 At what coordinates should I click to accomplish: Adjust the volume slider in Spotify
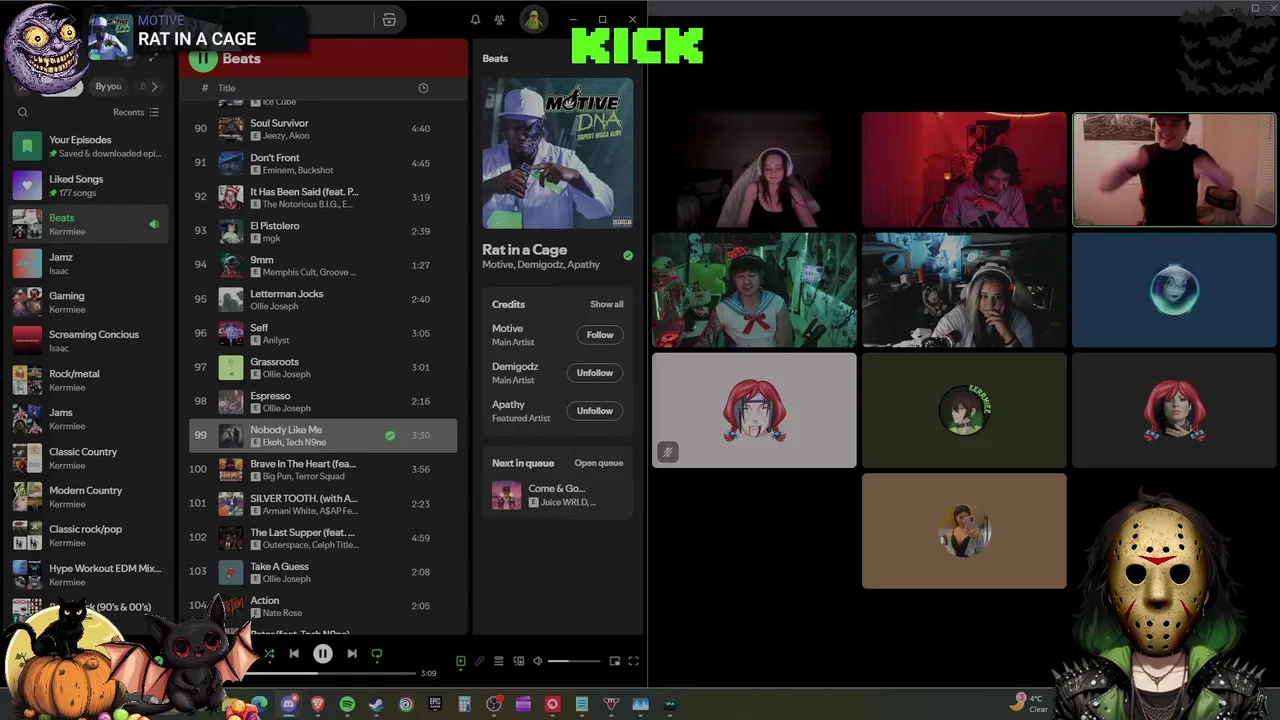click(574, 661)
